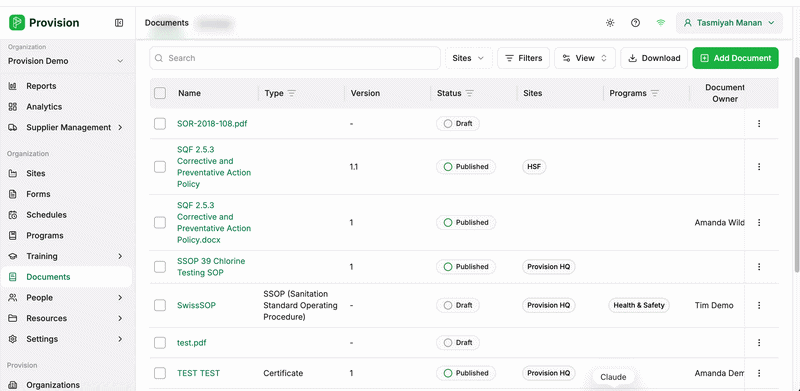Open the Tasmiyah Manan user menu

coord(729,23)
